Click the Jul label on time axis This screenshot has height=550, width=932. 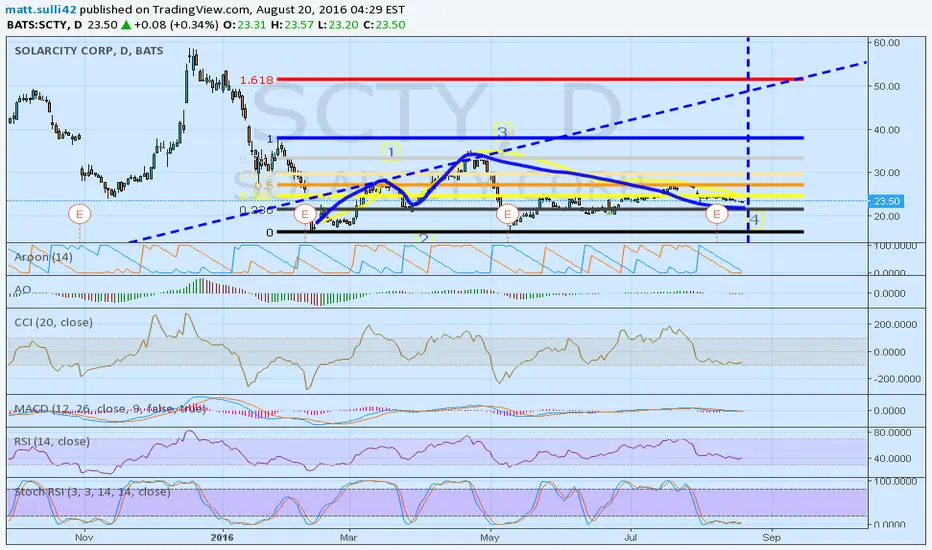(x=630, y=538)
